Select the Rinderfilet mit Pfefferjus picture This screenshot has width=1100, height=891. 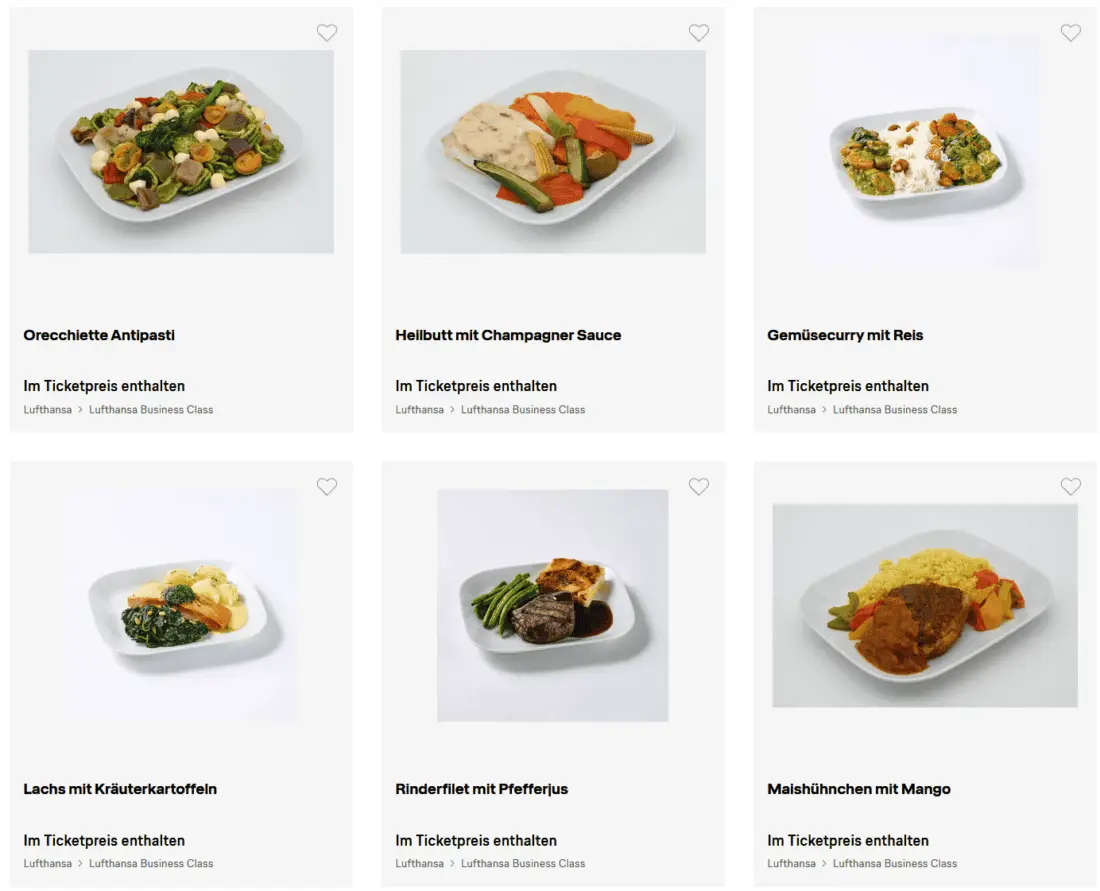point(553,605)
